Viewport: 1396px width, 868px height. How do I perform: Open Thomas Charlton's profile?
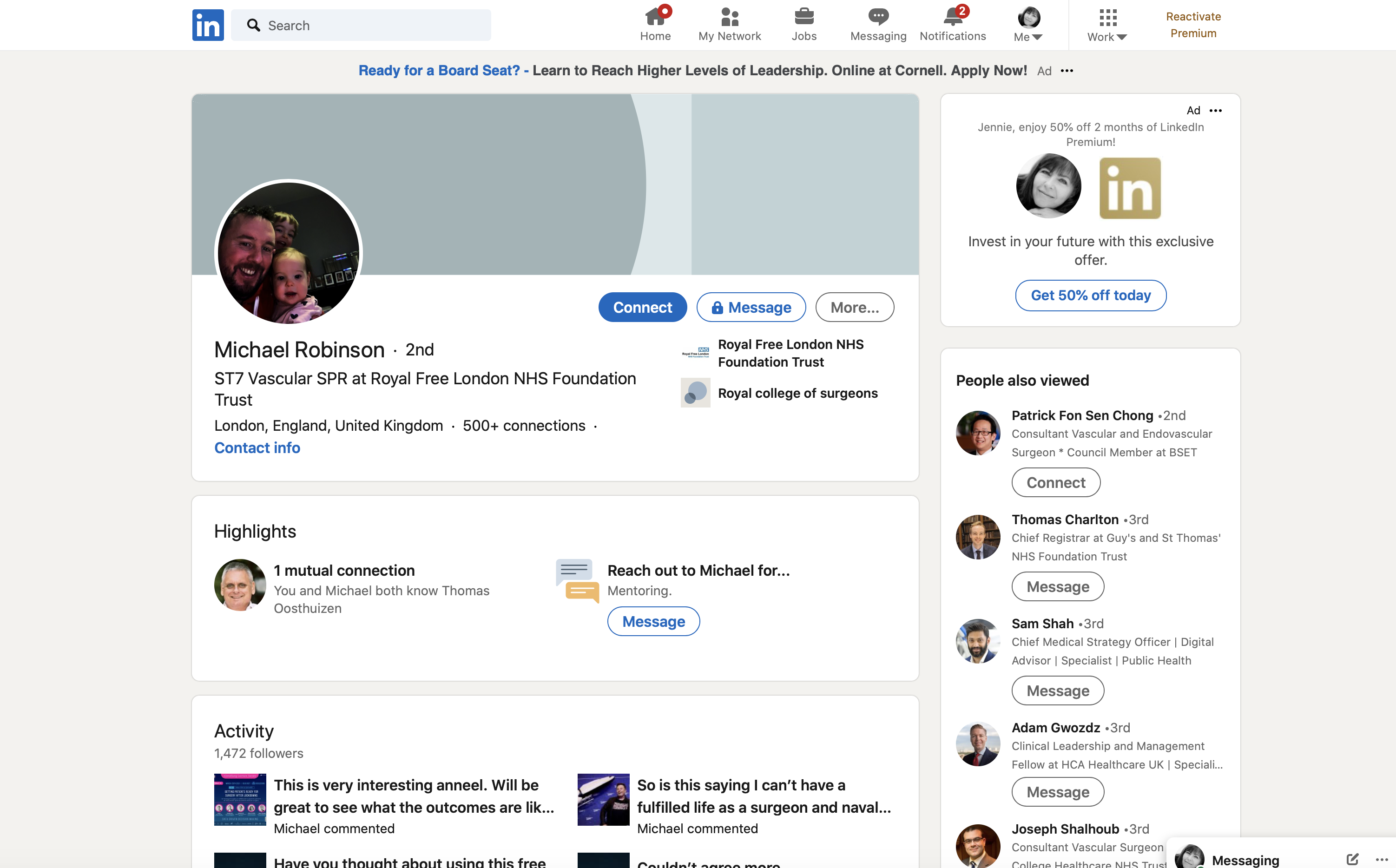[1066, 519]
